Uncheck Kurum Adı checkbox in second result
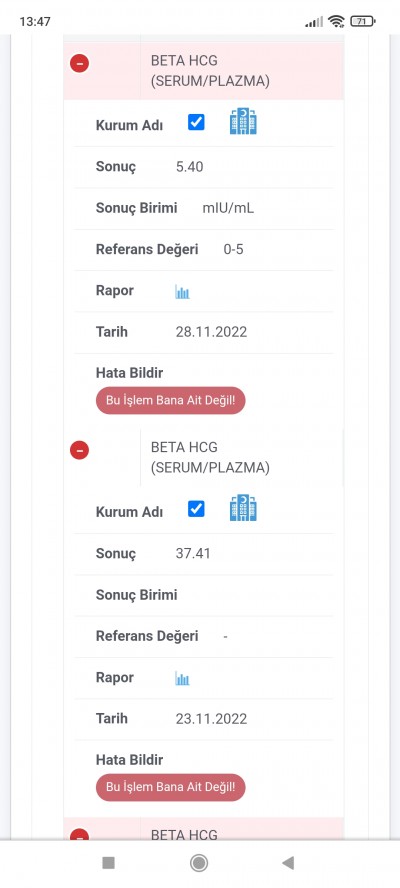The image size is (400, 888). coord(196,509)
